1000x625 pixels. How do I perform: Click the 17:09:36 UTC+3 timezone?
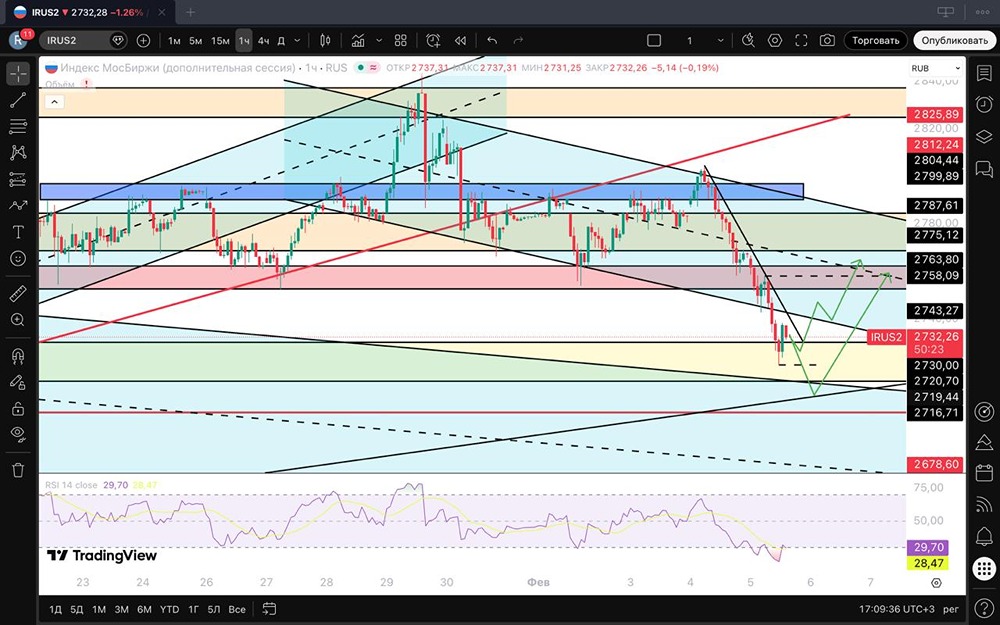pos(895,609)
